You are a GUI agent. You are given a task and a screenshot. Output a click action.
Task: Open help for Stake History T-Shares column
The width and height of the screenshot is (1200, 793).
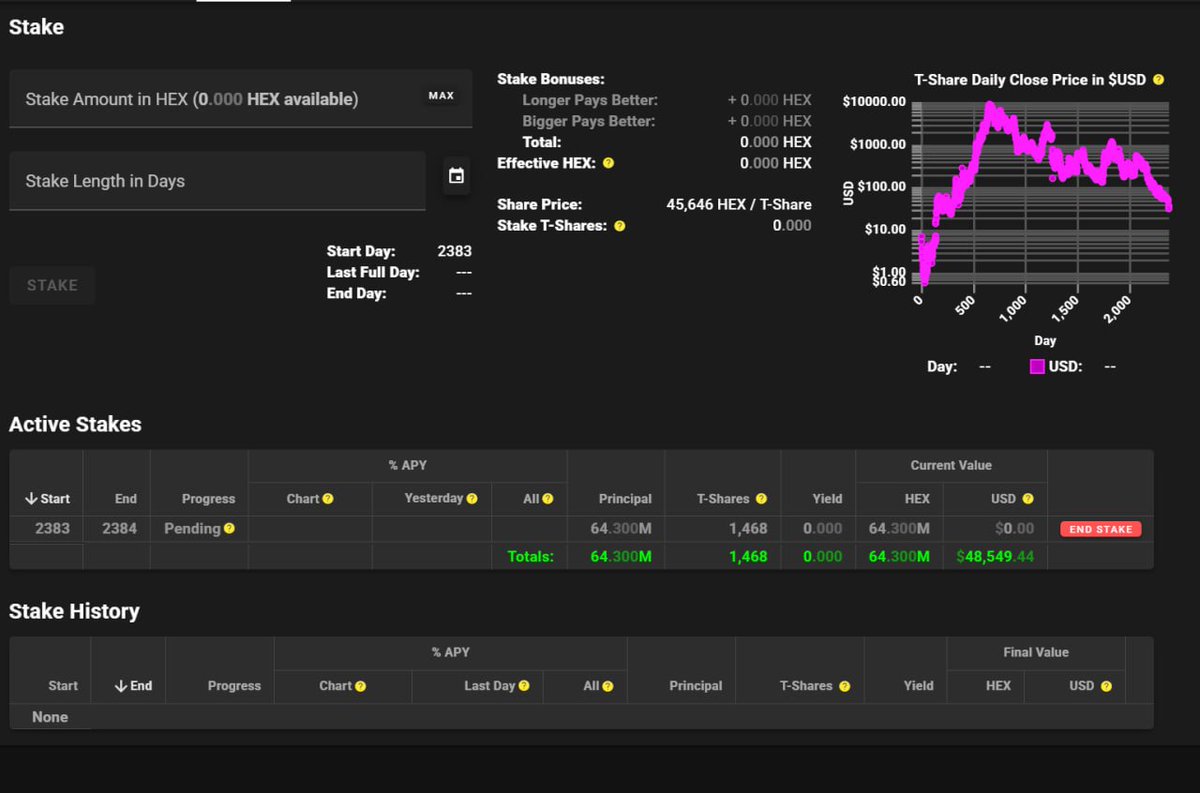tap(844, 686)
